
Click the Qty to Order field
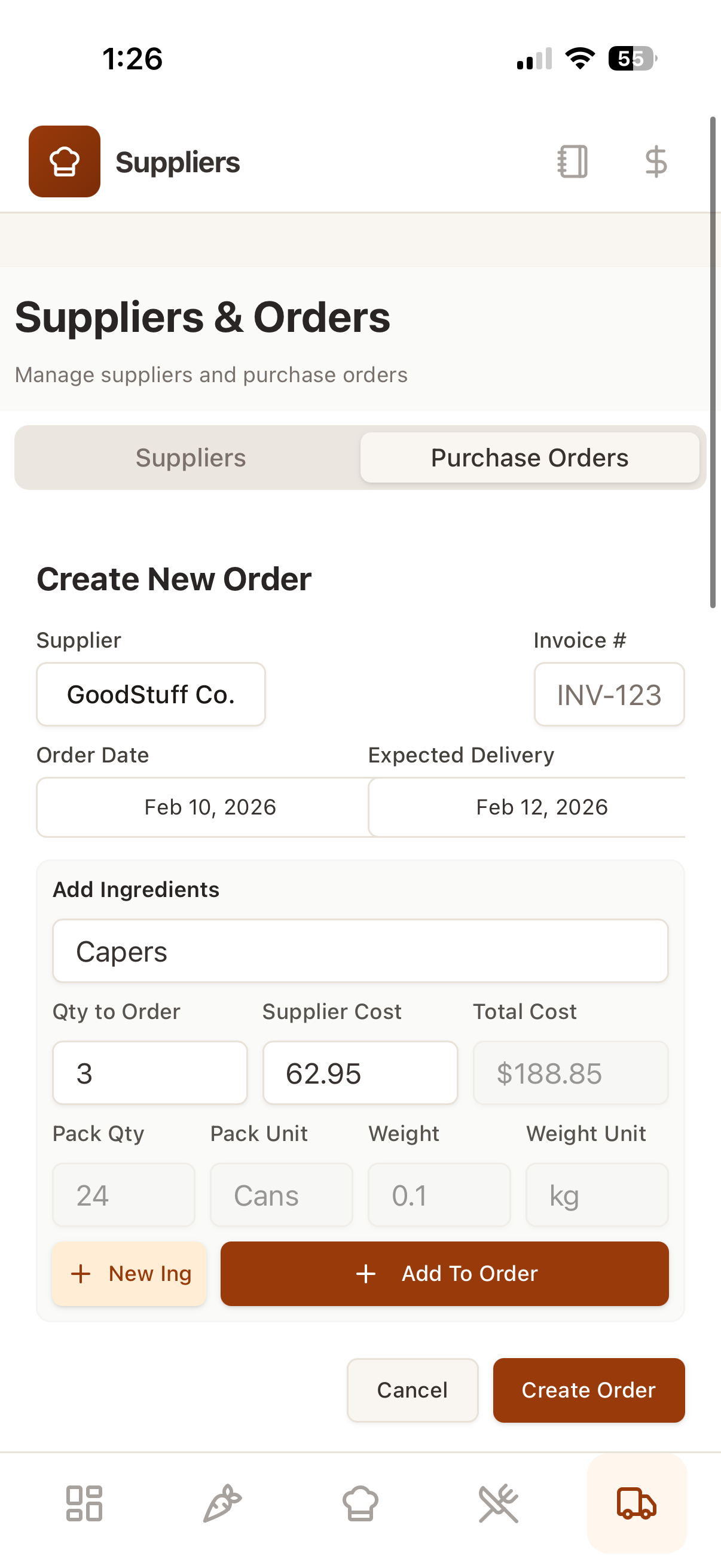pos(150,1072)
